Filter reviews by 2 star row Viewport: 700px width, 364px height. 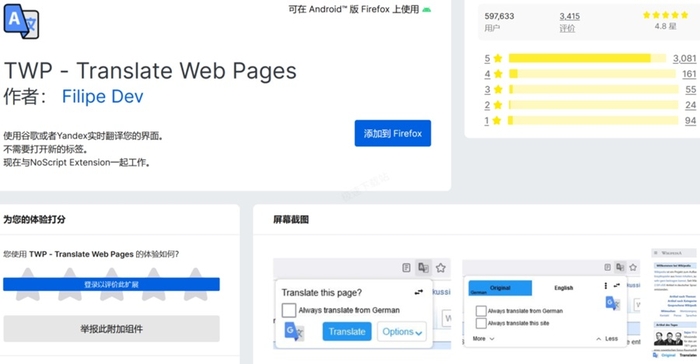pos(590,105)
